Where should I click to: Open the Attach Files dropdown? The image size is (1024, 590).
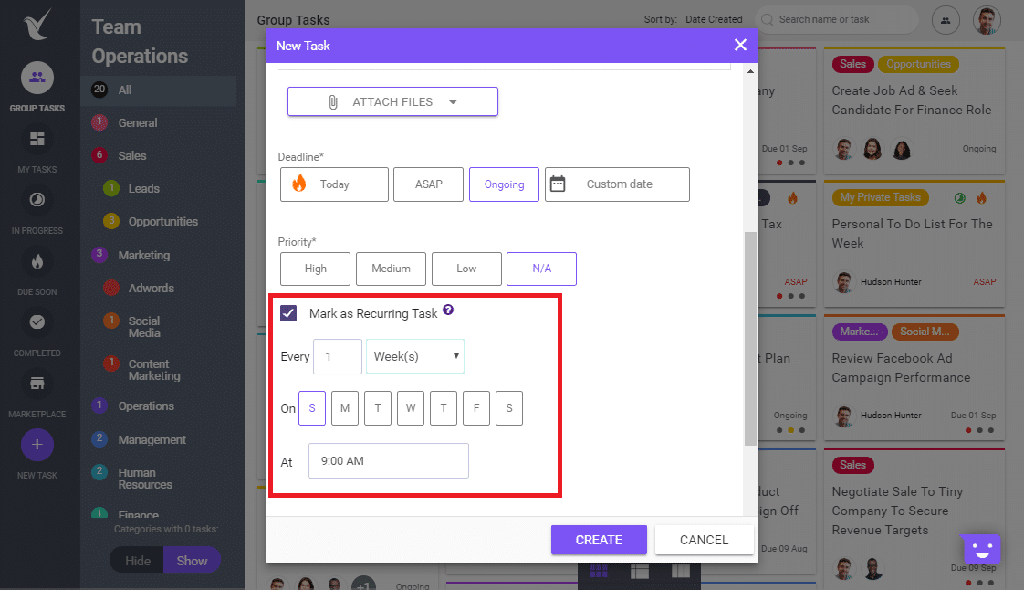[x=392, y=102]
